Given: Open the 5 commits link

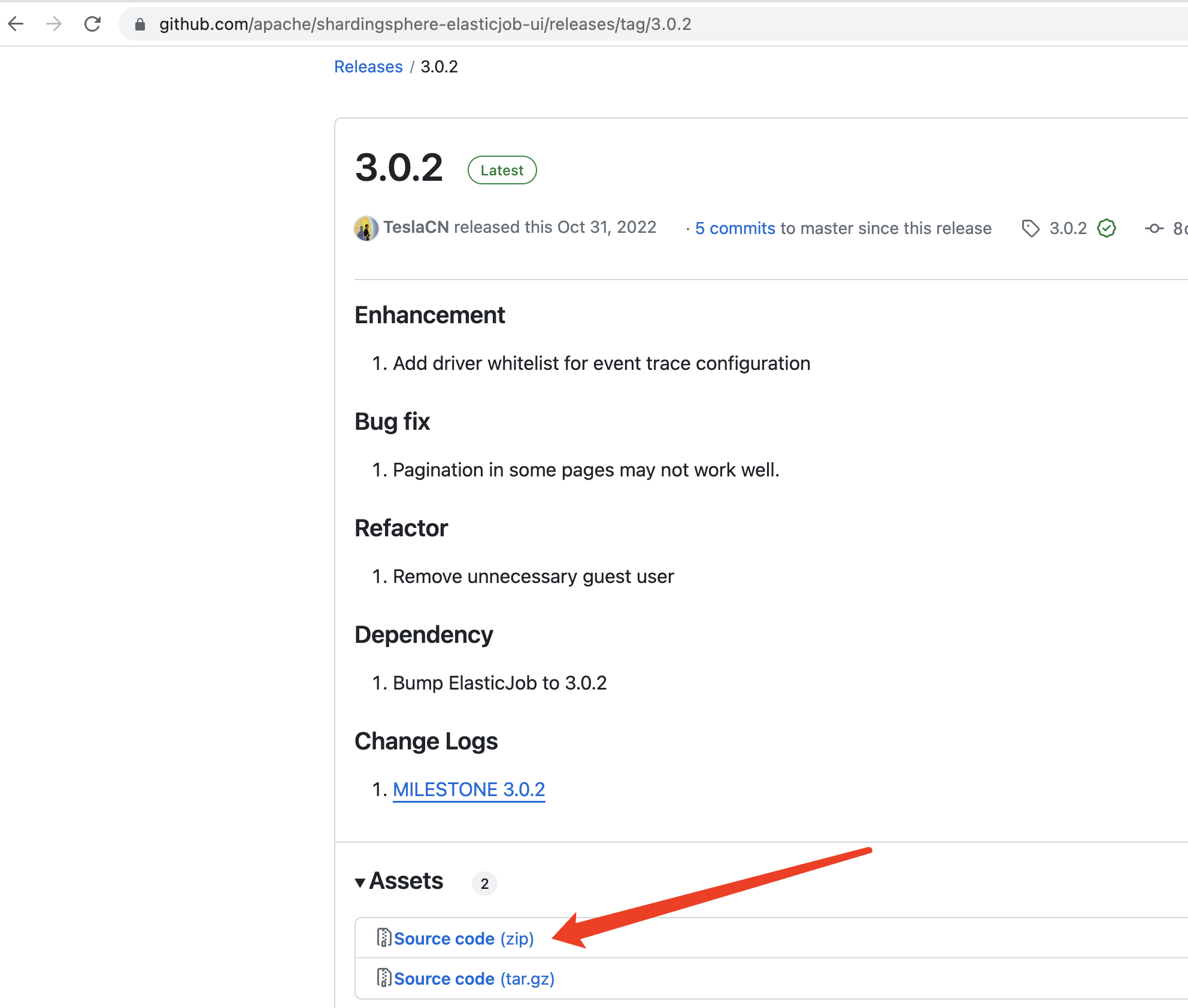Looking at the screenshot, I should point(735,228).
